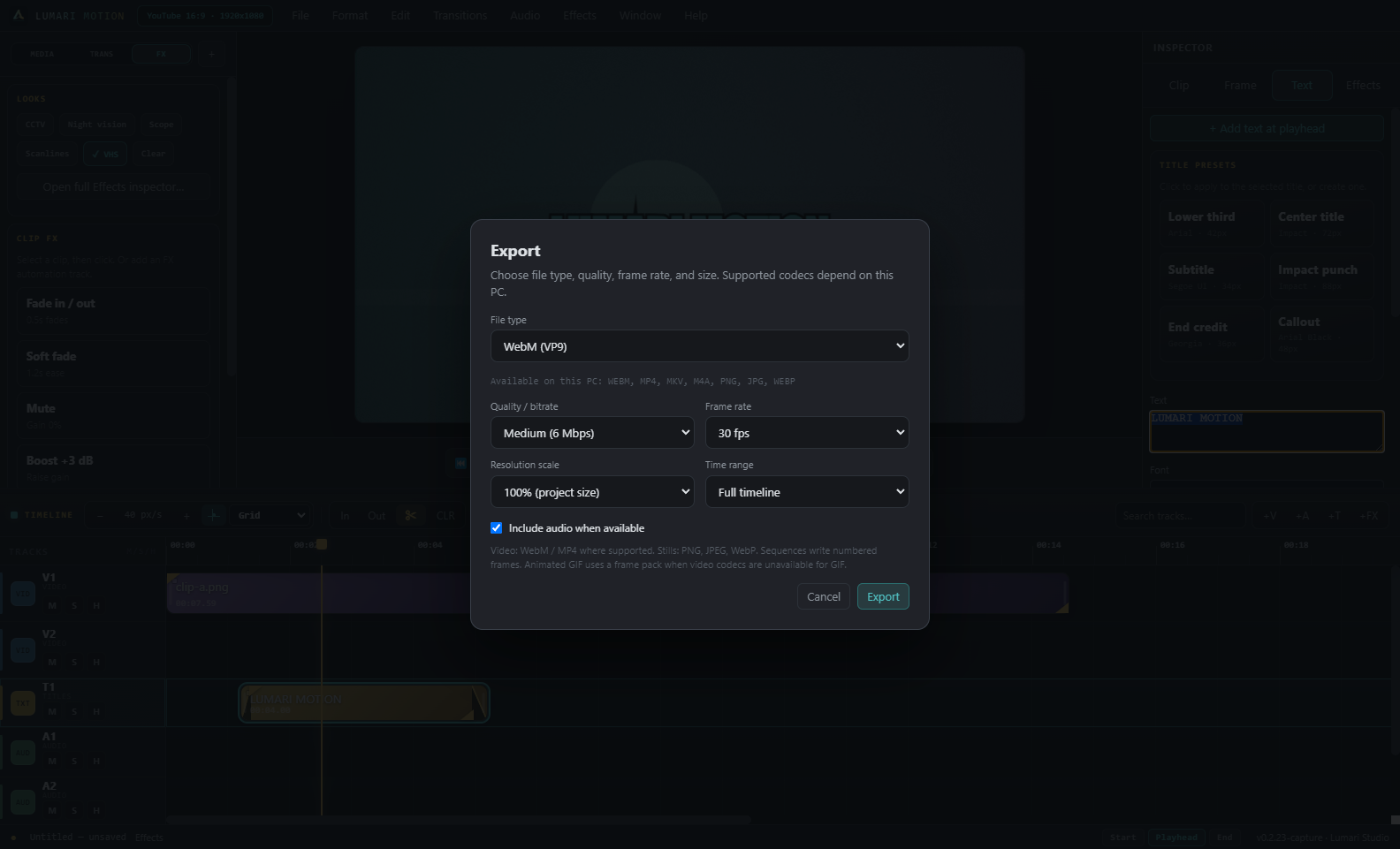The image size is (1400, 849).
Task: Solo track V1 with its S button
Action: pyautogui.click(x=74, y=606)
